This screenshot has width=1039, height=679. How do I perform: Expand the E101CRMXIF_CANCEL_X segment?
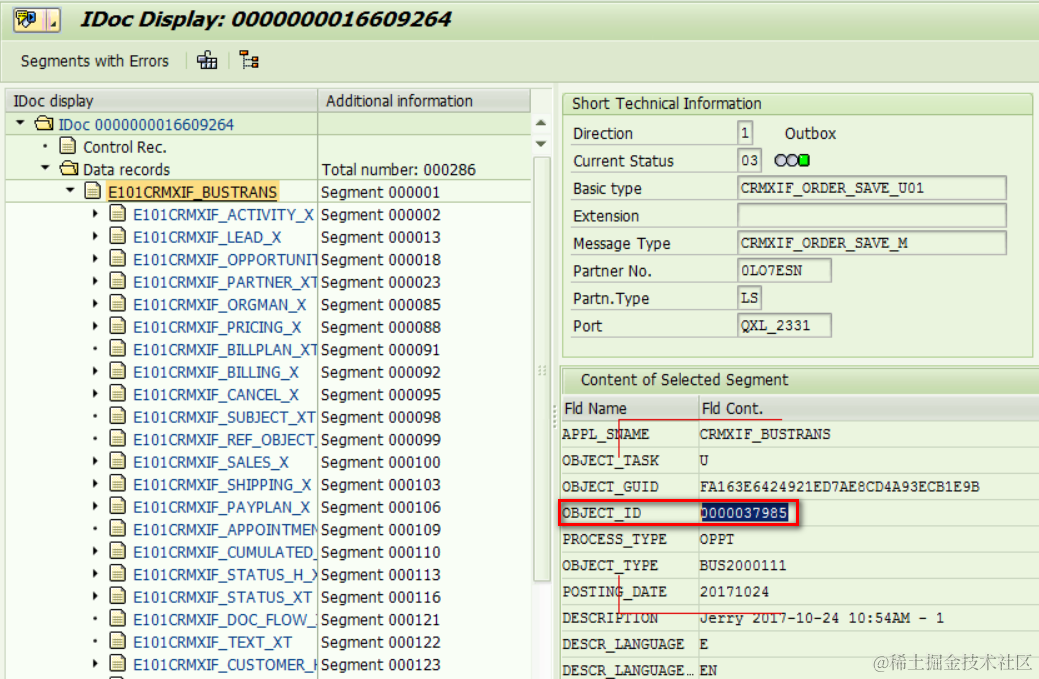[x=95, y=394]
